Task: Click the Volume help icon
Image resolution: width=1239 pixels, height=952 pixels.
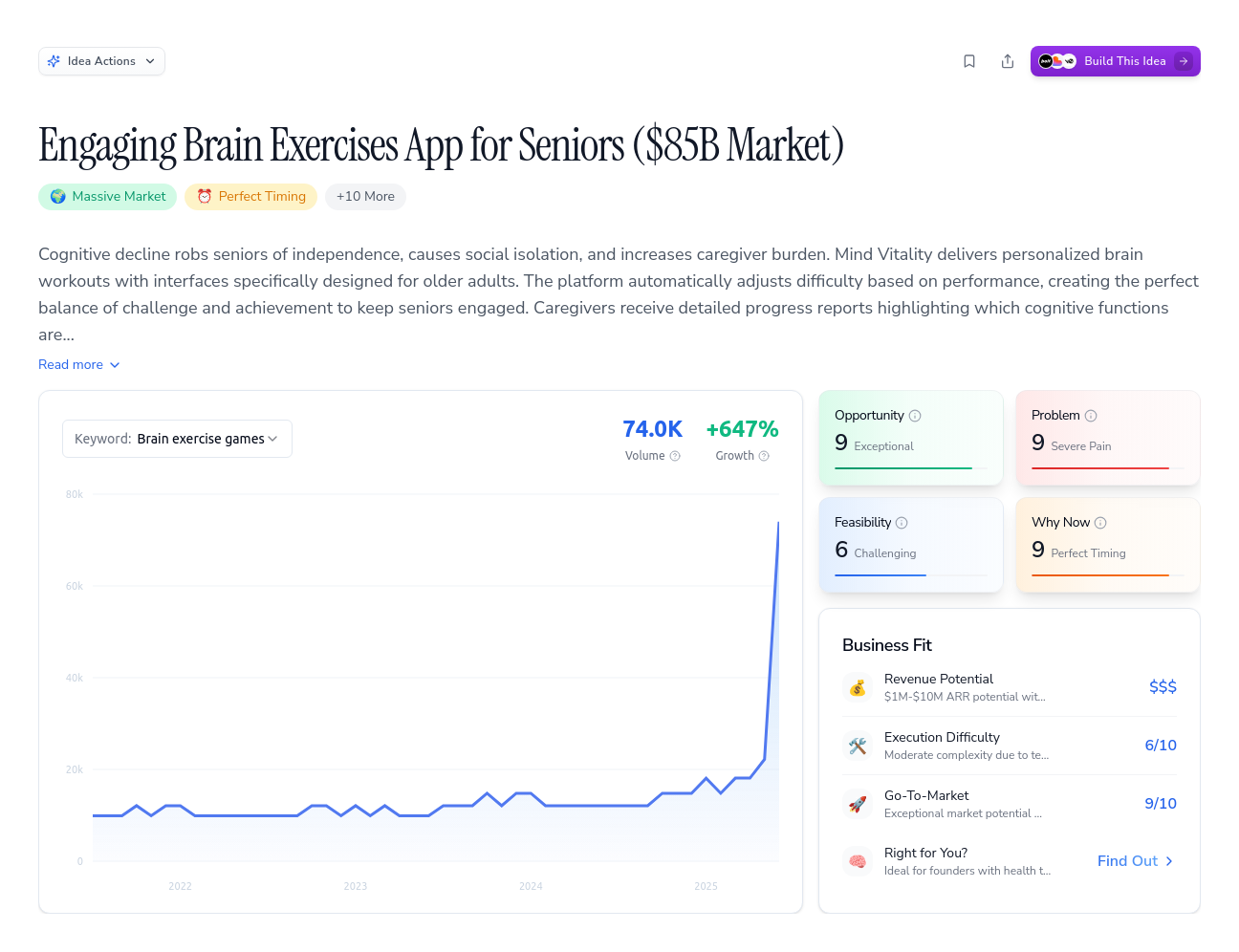Action: click(x=675, y=456)
